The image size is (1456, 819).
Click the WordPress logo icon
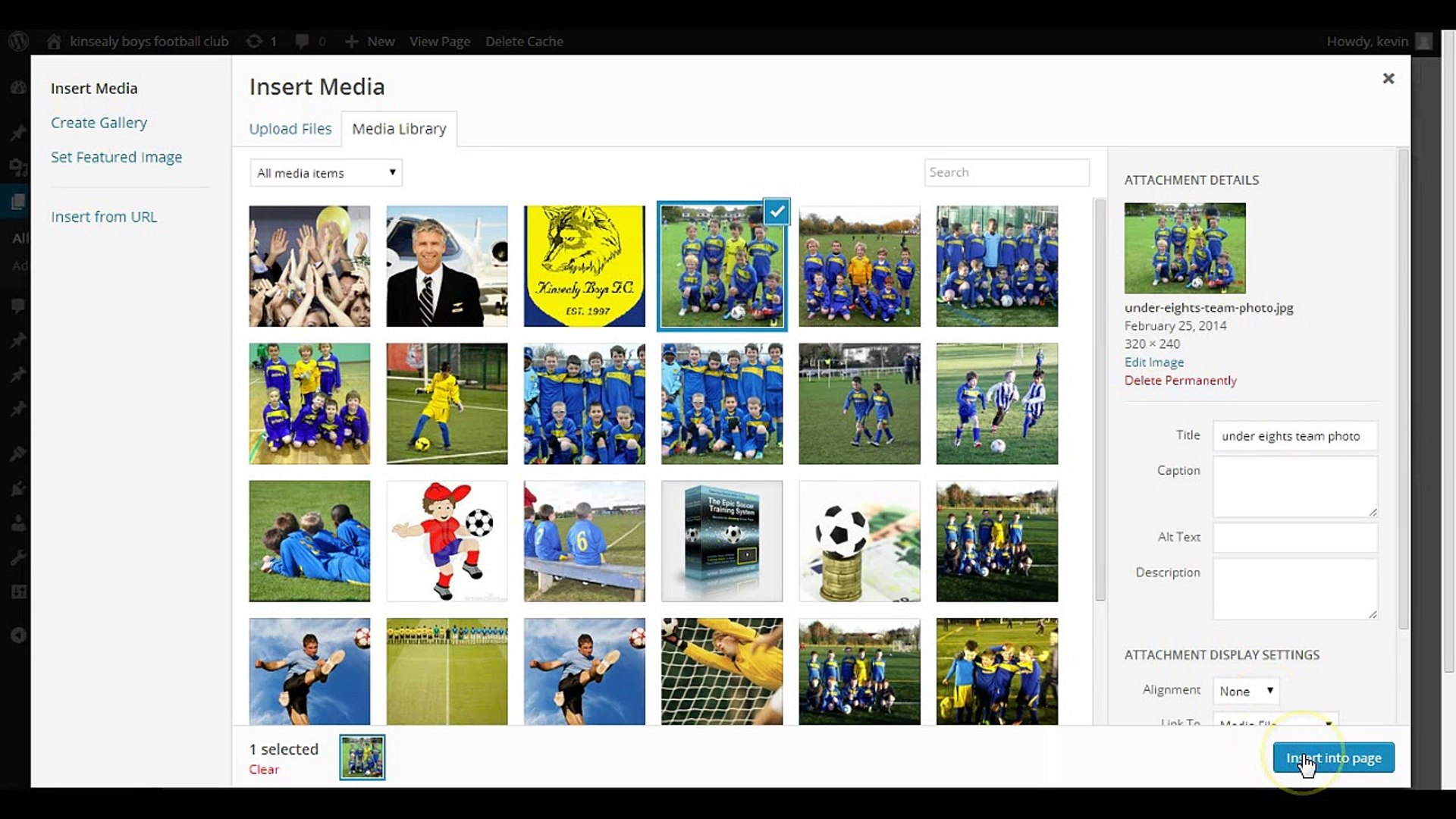18,41
